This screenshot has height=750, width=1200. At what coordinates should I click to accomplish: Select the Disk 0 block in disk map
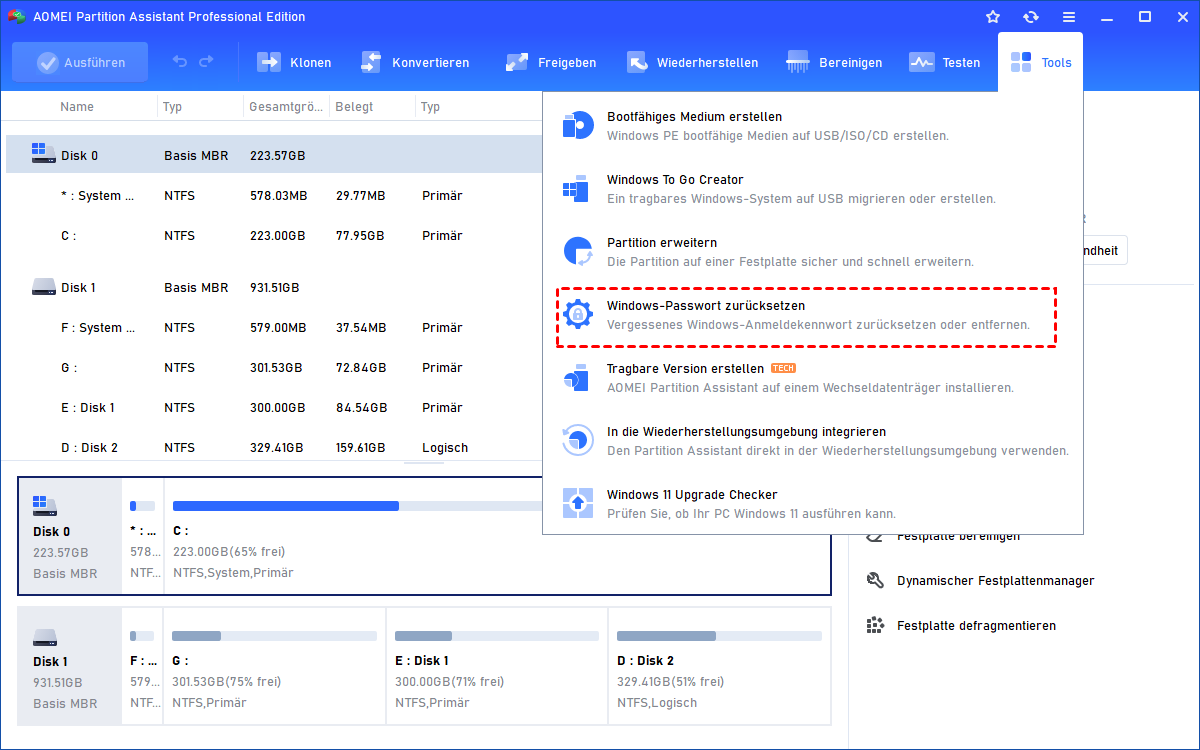pyautogui.click(x=70, y=536)
